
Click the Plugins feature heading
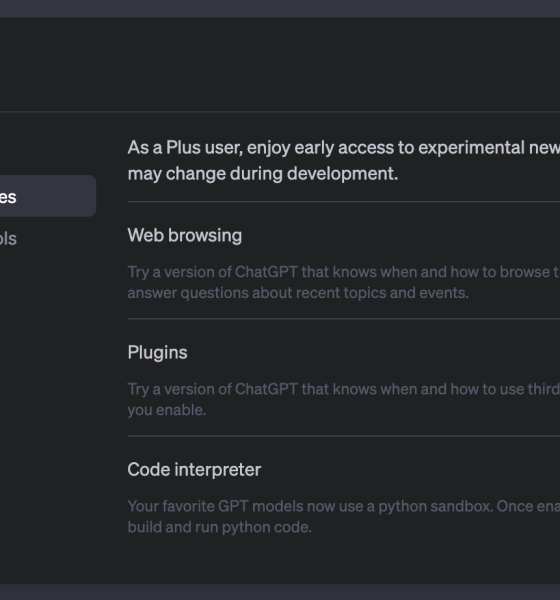pyautogui.click(x=157, y=352)
